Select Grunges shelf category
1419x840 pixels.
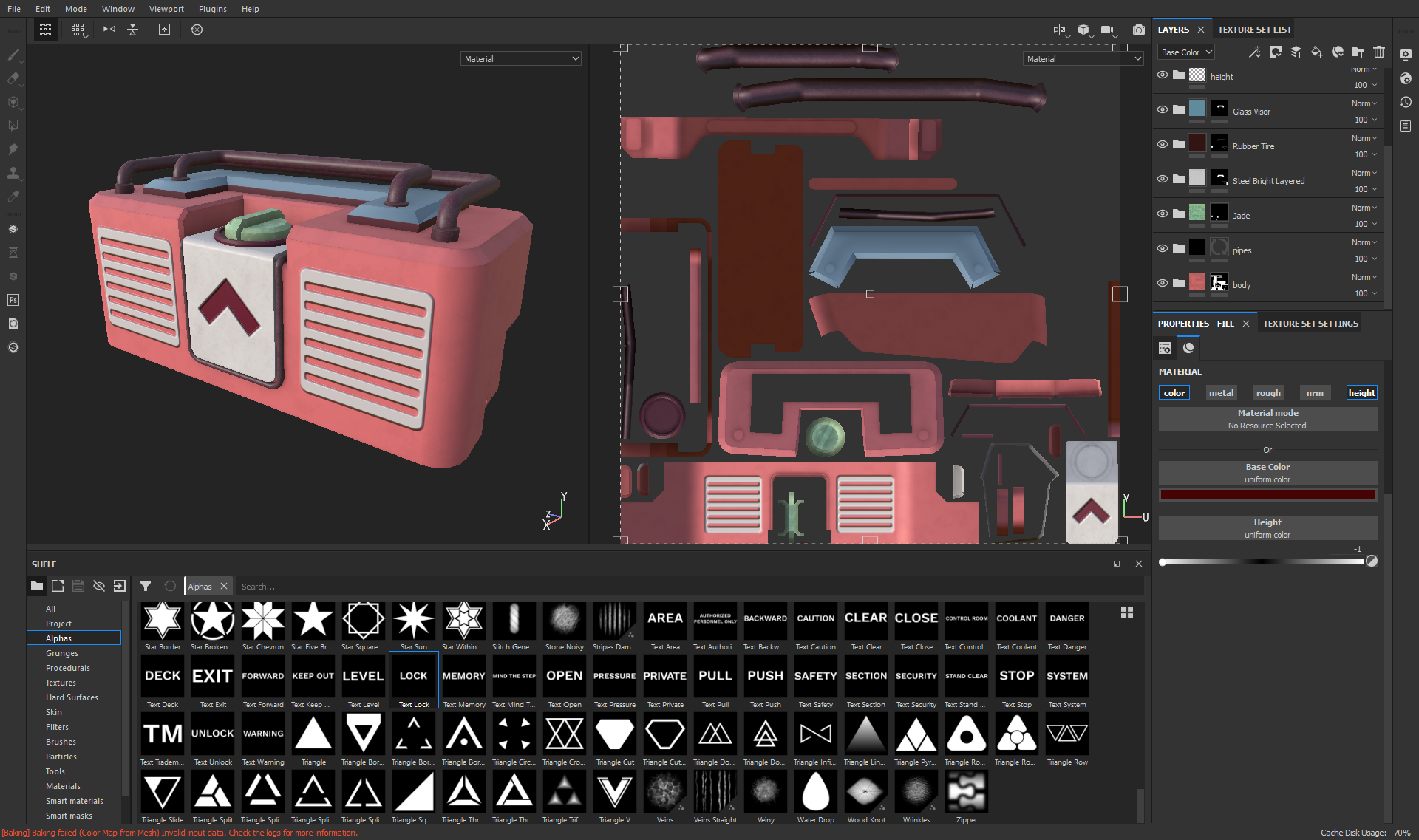pos(62,653)
